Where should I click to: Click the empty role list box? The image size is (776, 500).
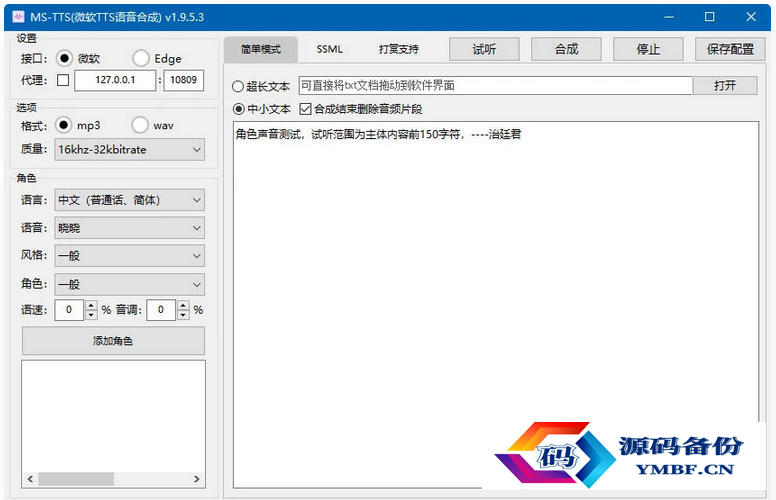(x=113, y=416)
